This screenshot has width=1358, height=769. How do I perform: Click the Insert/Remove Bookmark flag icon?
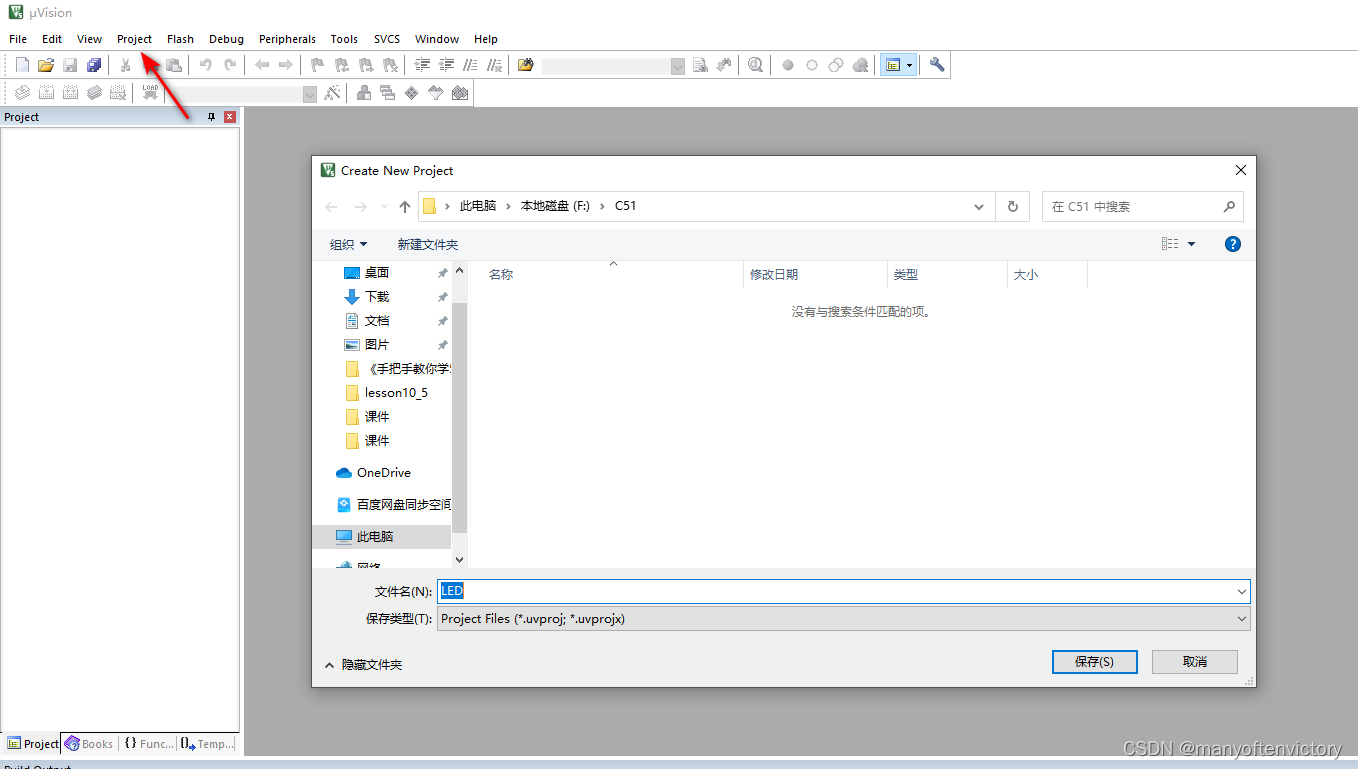[x=318, y=65]
